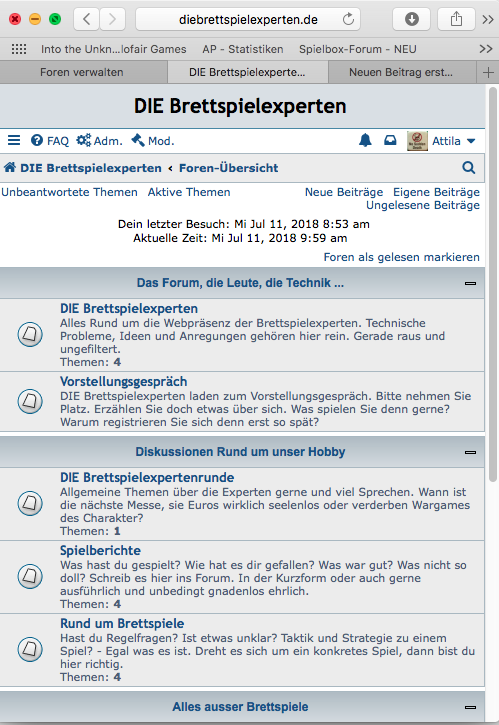Reload the page with refresh icon
The width and height of the screenshot is (499, 725).
[x=348, y=19]
